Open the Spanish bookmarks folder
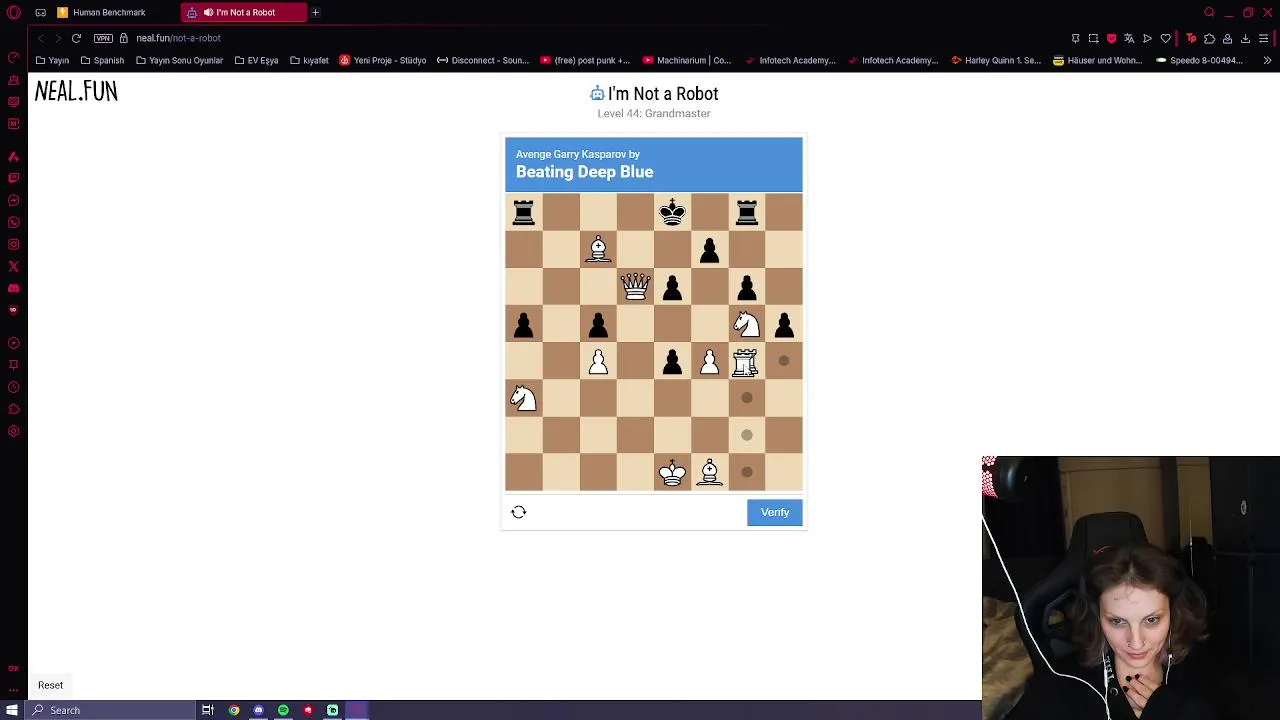Viewport: 1280px width, 720px height. coord(101,60)
